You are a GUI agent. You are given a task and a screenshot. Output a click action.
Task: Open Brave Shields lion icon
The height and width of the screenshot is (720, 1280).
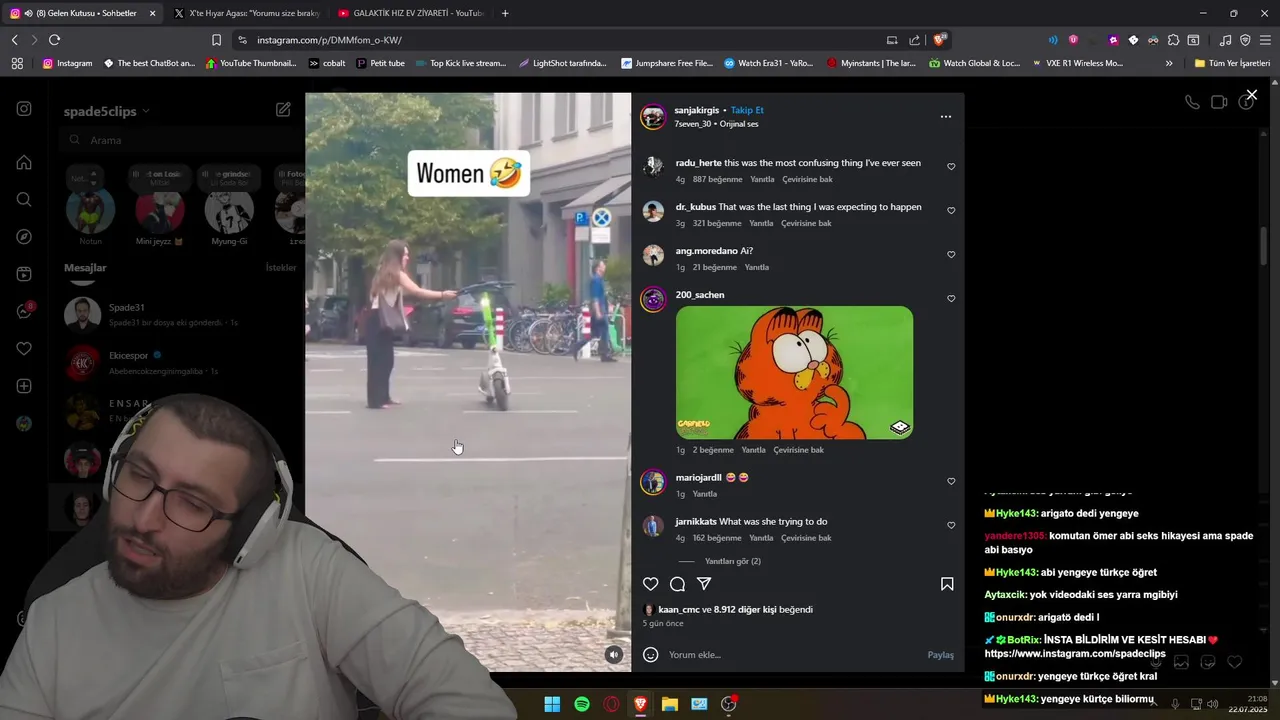click(x=939, y=40)
